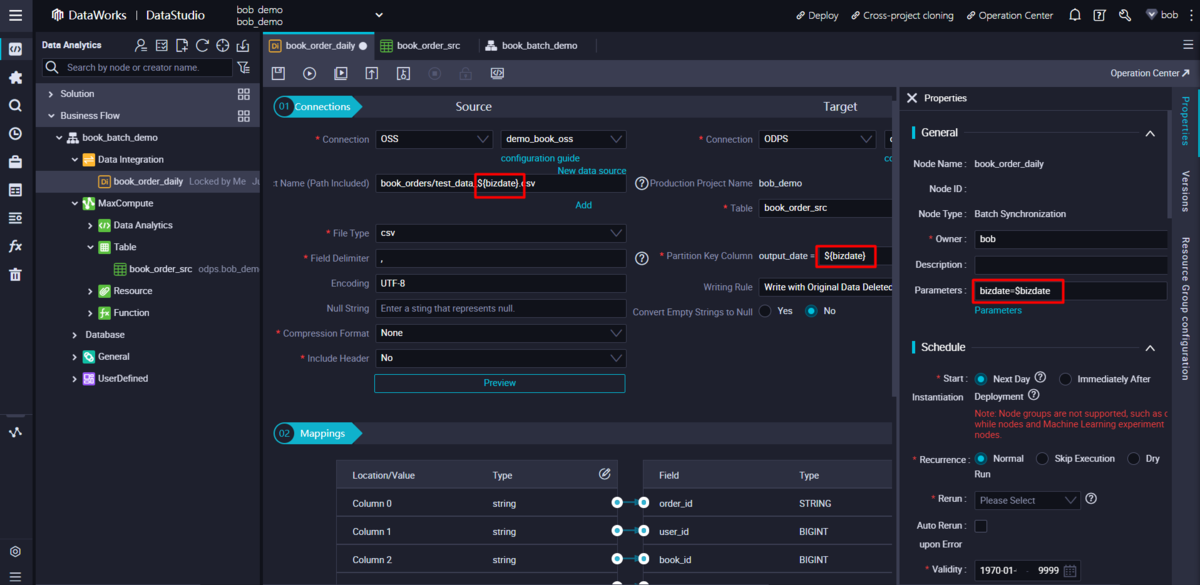
Task: Open the briefcase sidebar icon
Action: point(15,162)
